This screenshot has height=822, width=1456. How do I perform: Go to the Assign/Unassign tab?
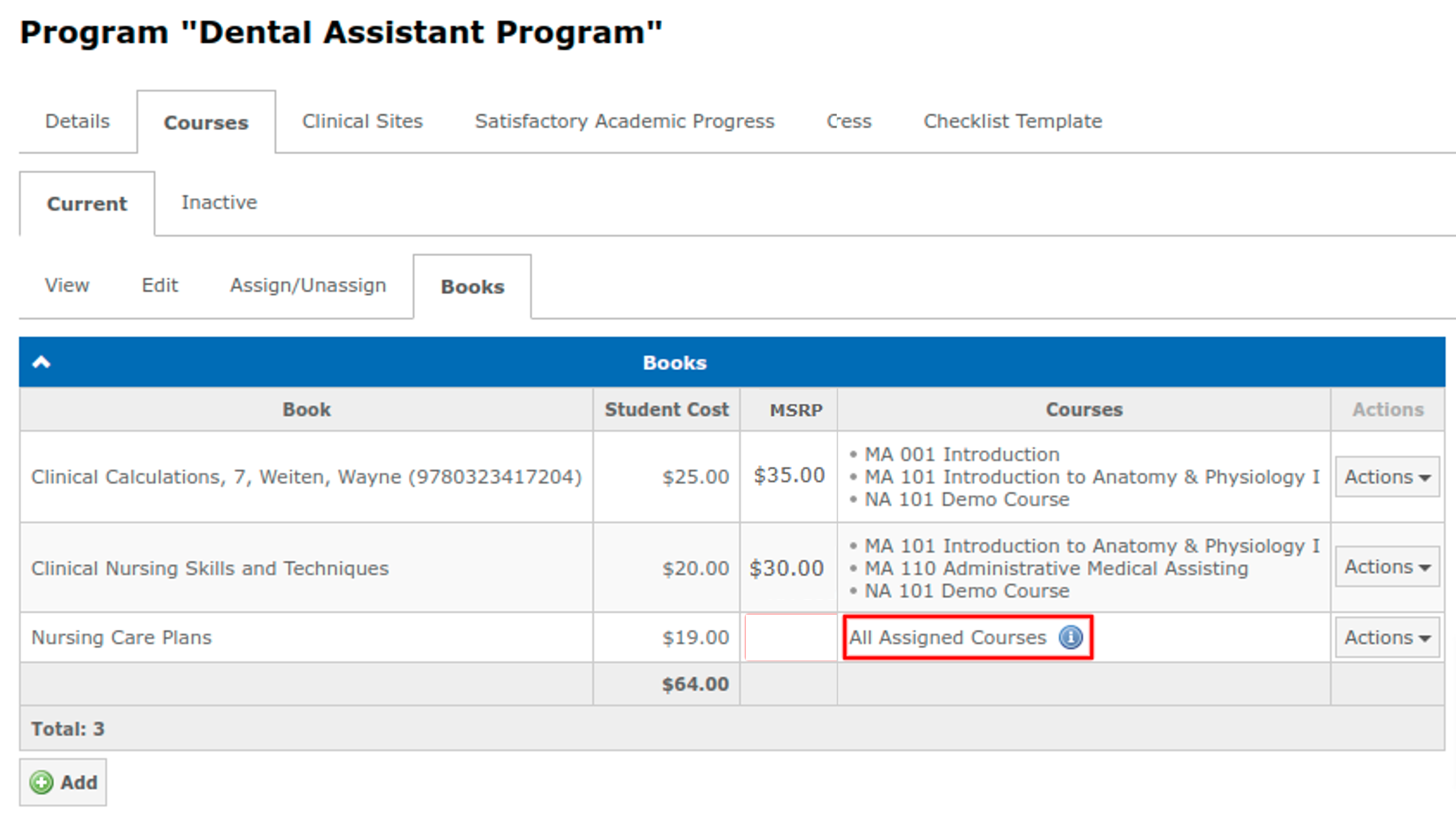click(x=308, y=285)
